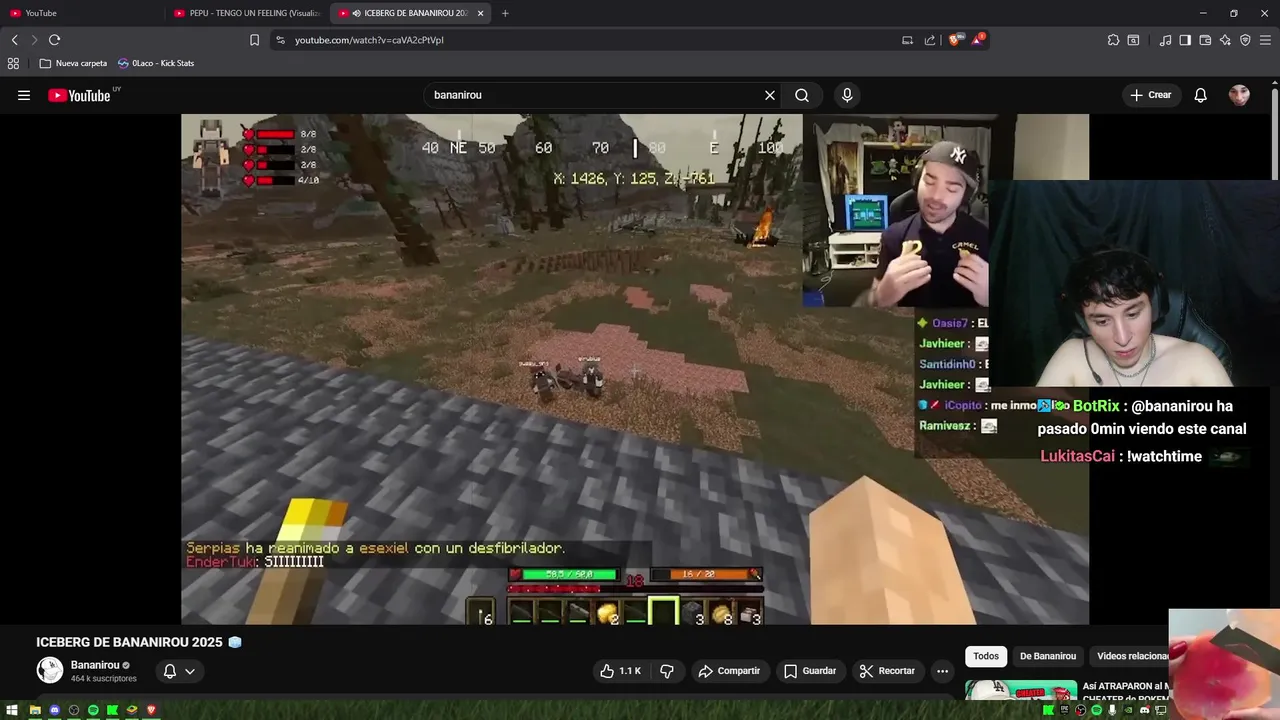The image size is (1280, 720).
Task: Go back with the browser back arrow
Action: click(x=15, y=40)
